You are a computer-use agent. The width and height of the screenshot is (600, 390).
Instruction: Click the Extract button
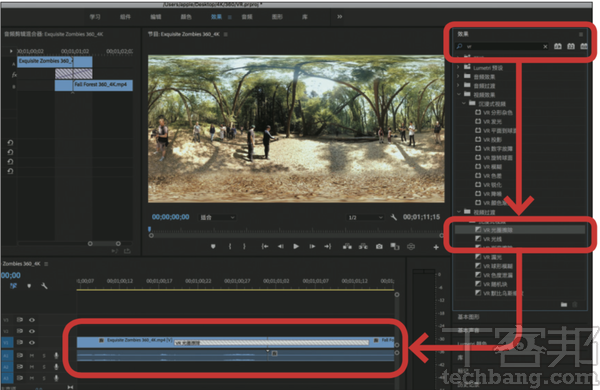(x=363, y=246)
